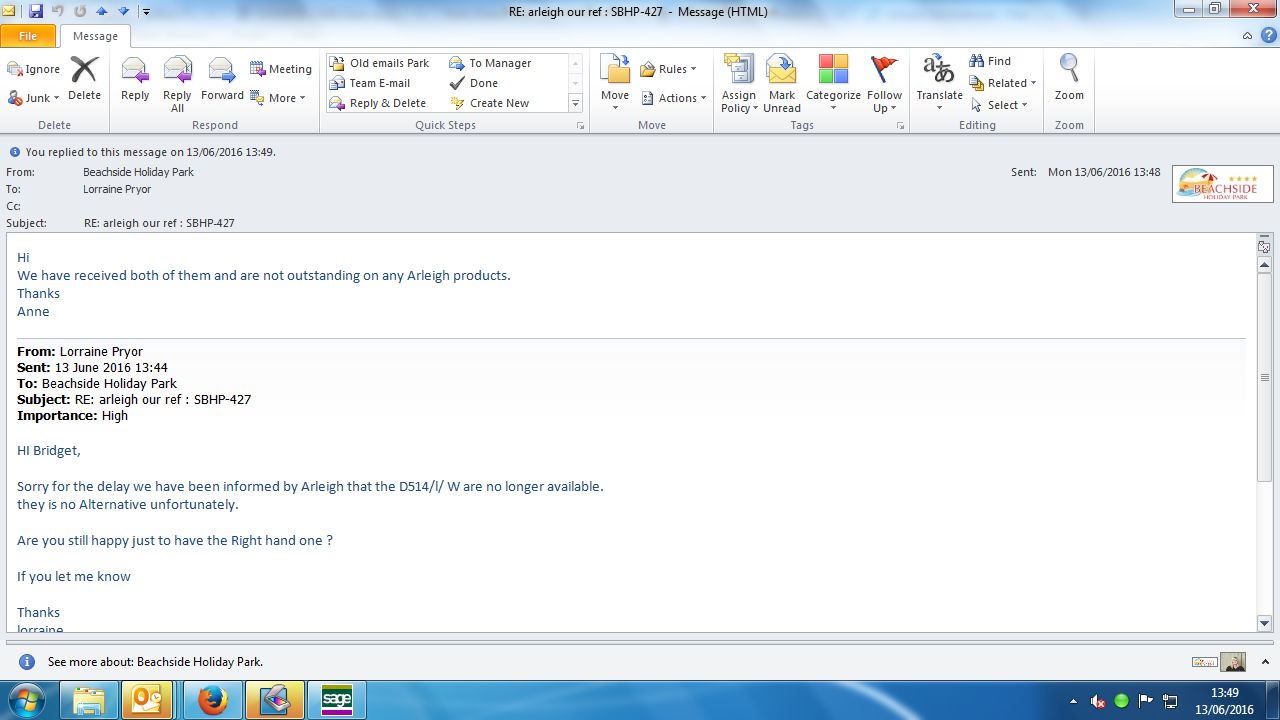The height and width of the screenshot is (720, 1280).
Task: Click the Meeting reply button
Action: [x=280, y=69]
